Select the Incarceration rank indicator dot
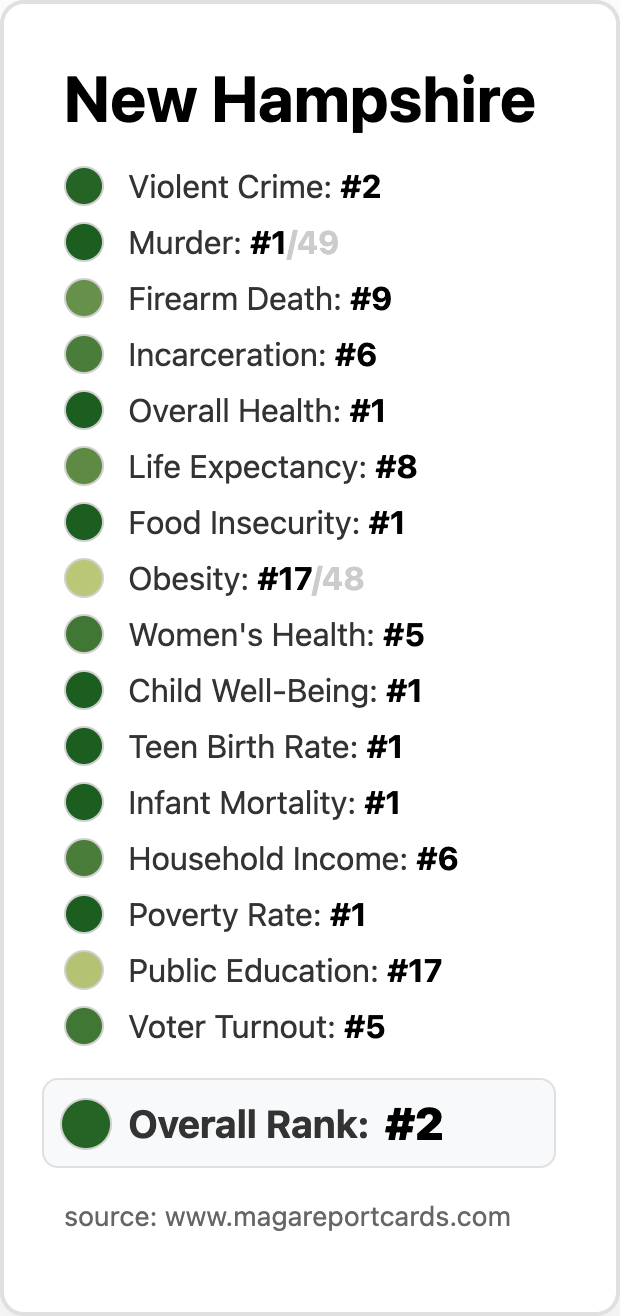The width and height of the screenshot is (620, 1316). pos(85,355)
